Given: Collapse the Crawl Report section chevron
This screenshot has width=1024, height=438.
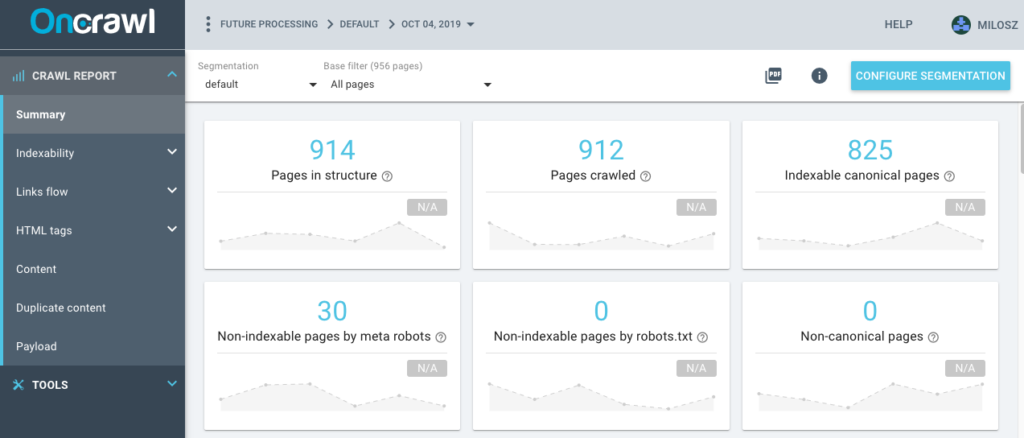Looking at the screenshot, I should [x=172, y=75].
